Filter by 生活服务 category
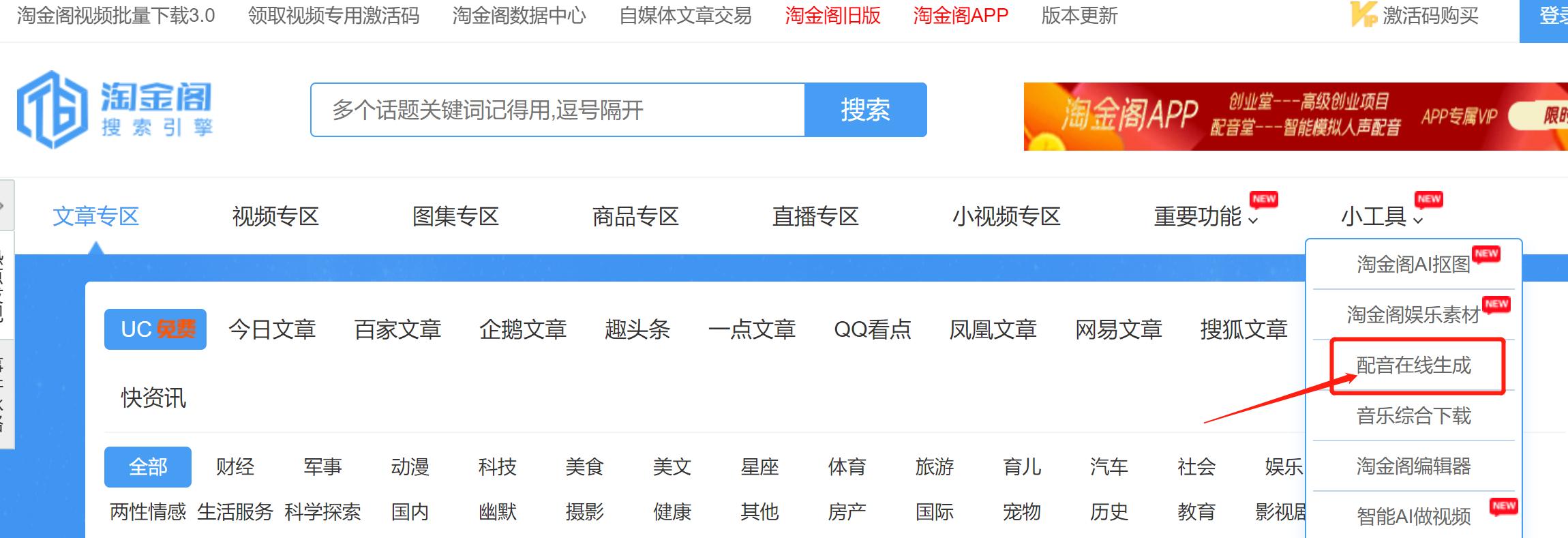This screenshot has width=1568, height=538. pos(235,512)
